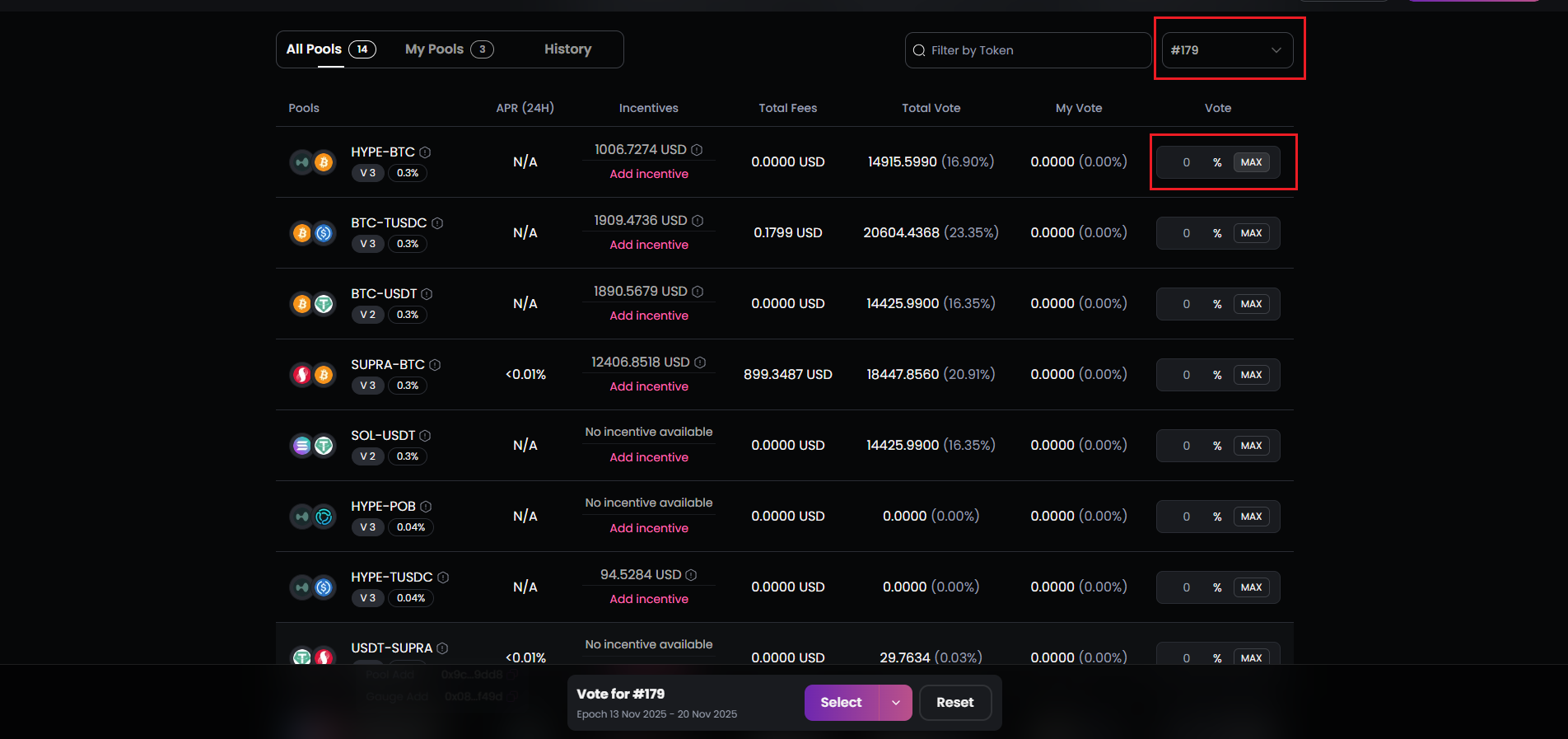This screenshot has width=1568, height=739.
Task: Expand the arrow next to Select button
Action: coord(895,703)
